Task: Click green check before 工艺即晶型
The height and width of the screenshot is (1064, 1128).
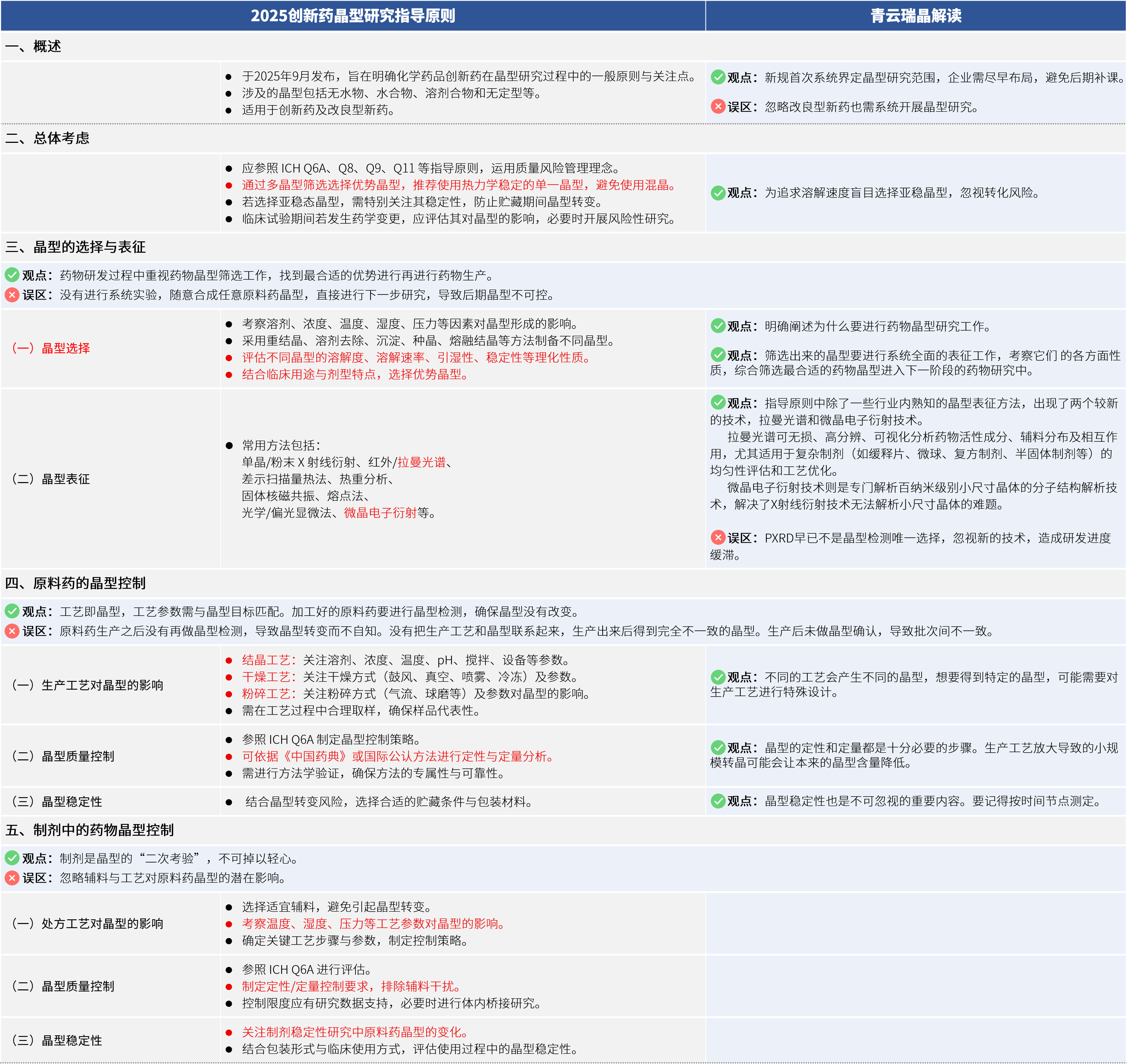Action: point(12,611)
